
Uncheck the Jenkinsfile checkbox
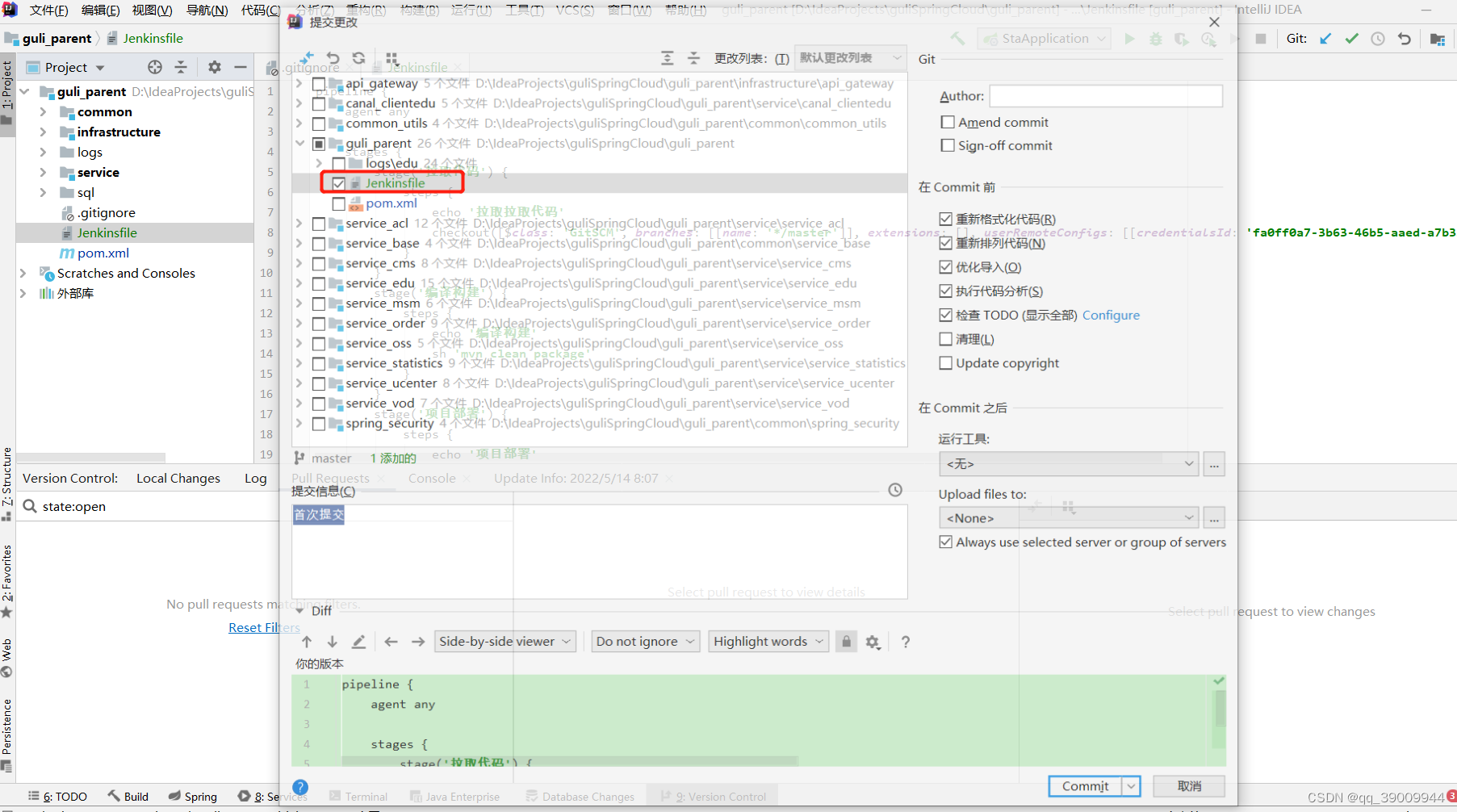(338, 183)
